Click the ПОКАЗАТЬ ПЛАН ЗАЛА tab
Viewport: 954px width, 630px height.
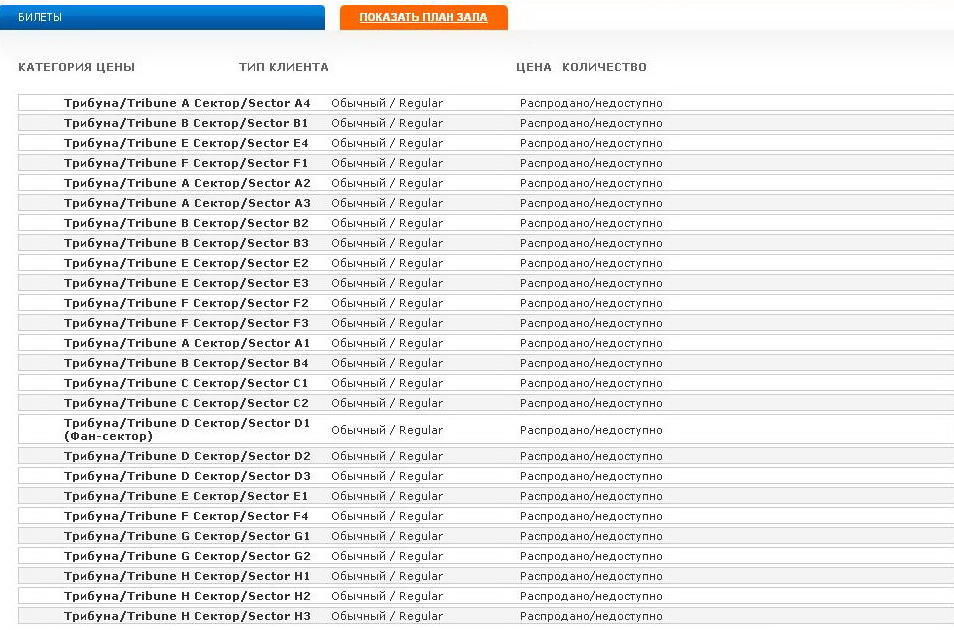[423, 18]
